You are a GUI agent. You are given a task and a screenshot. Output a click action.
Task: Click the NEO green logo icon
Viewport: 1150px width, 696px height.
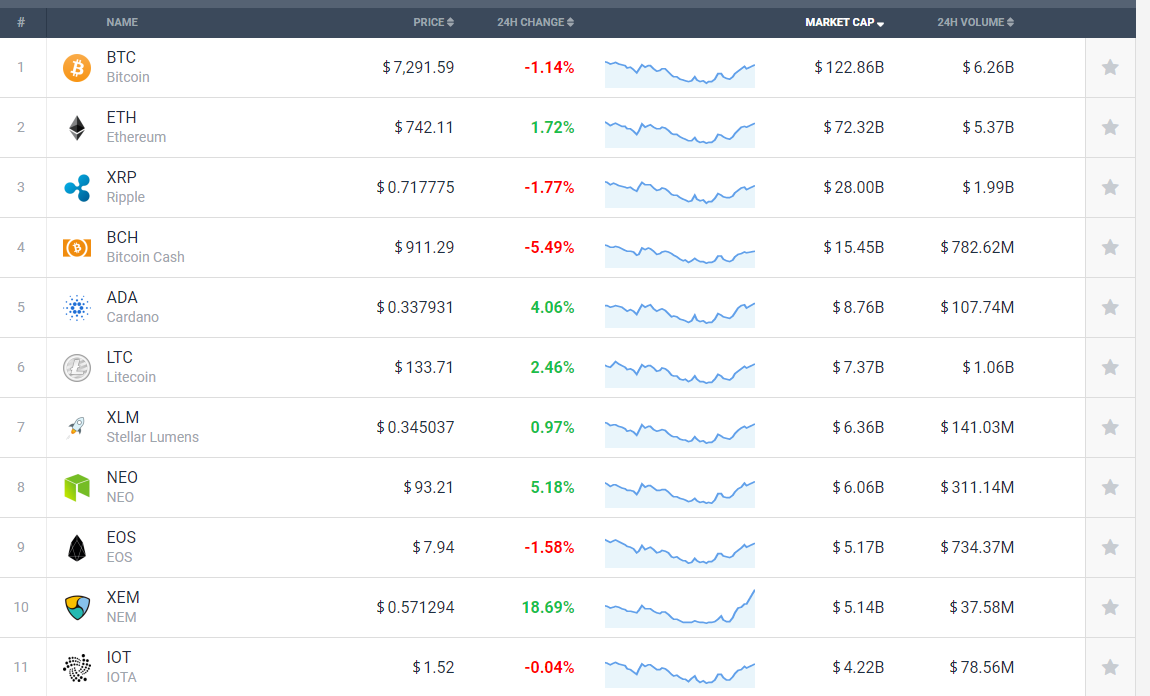[77, 488]
